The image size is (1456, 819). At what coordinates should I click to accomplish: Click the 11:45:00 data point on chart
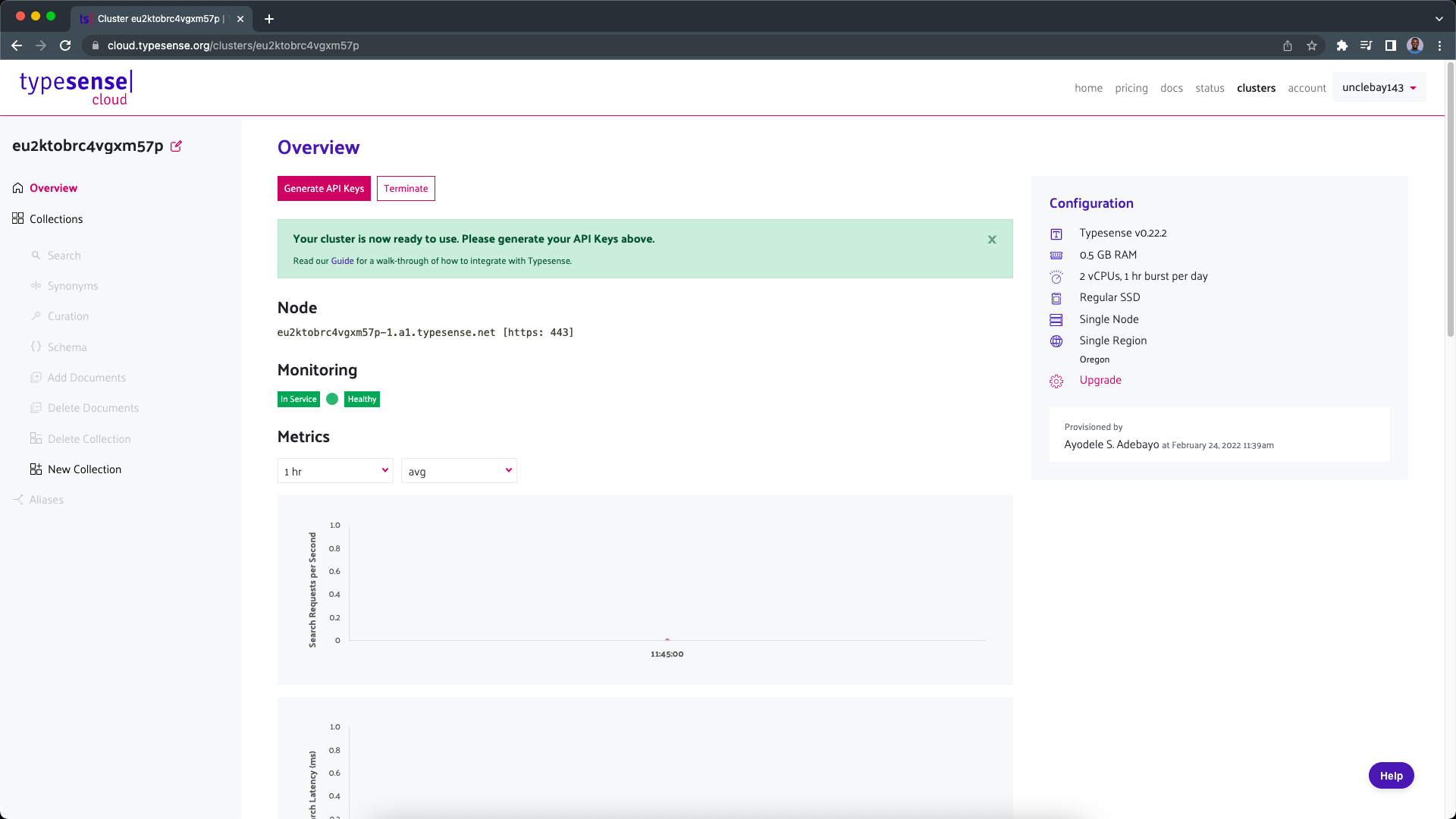[667, 640]
